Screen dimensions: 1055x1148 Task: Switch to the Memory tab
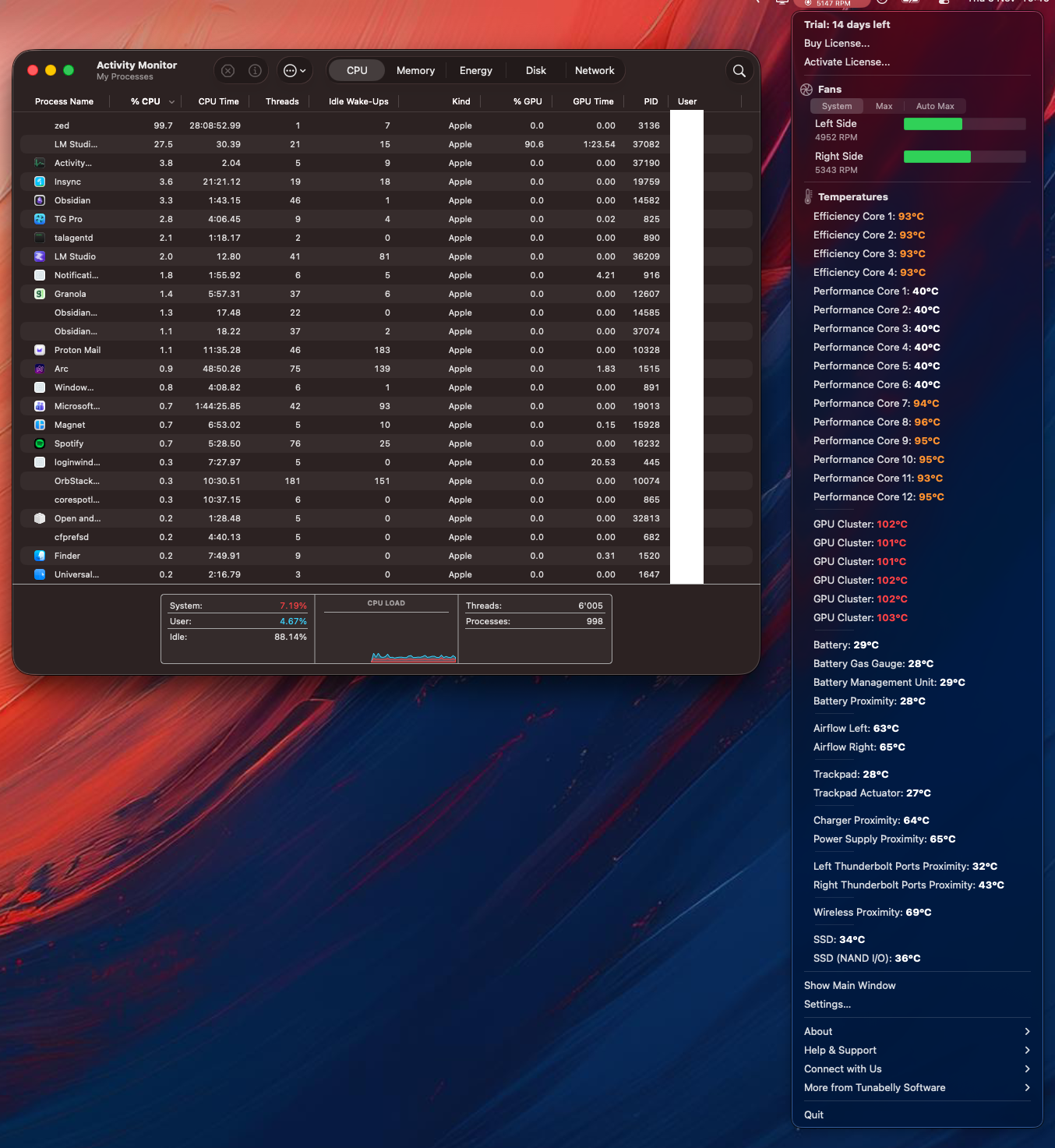[415, 71]
